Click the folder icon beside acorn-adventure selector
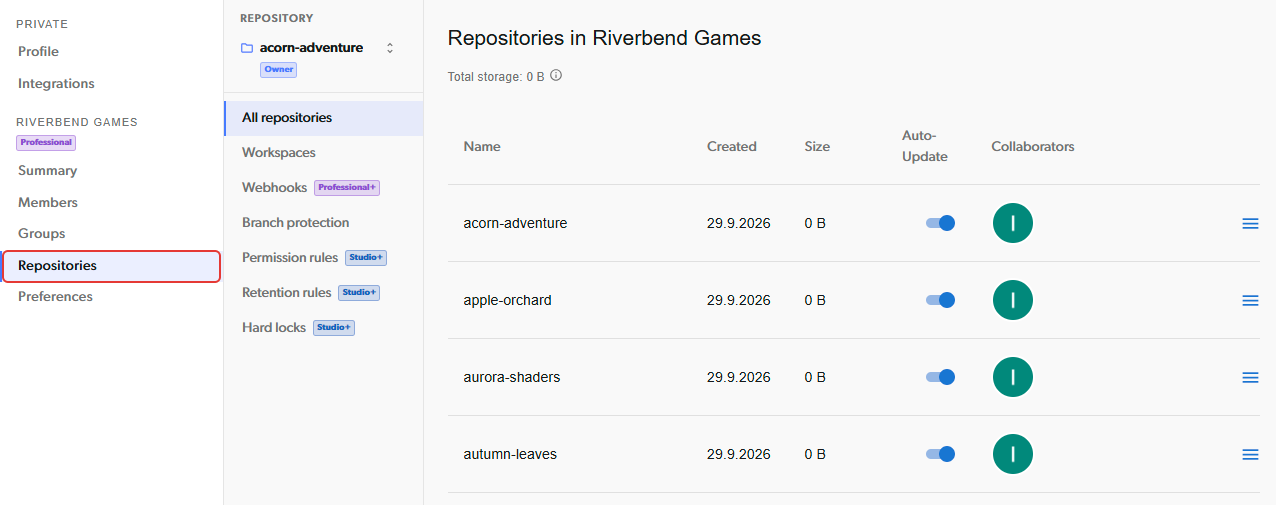 tap(247, 48)
